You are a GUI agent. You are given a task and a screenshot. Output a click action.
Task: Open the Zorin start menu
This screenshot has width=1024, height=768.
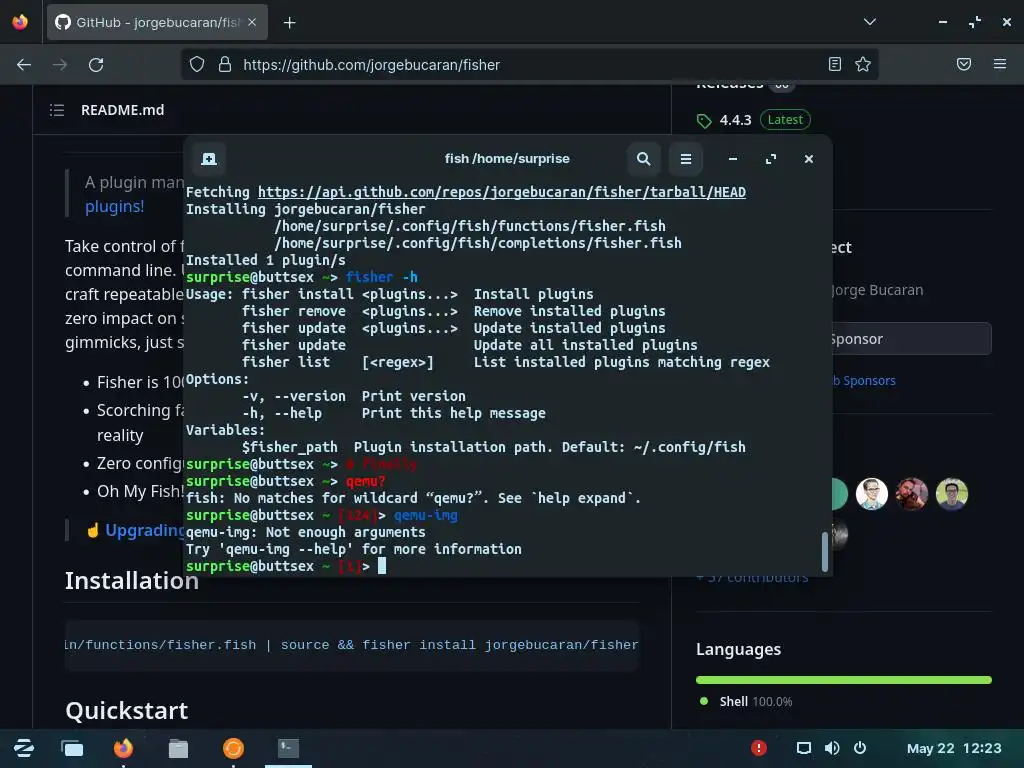[24, 748]
